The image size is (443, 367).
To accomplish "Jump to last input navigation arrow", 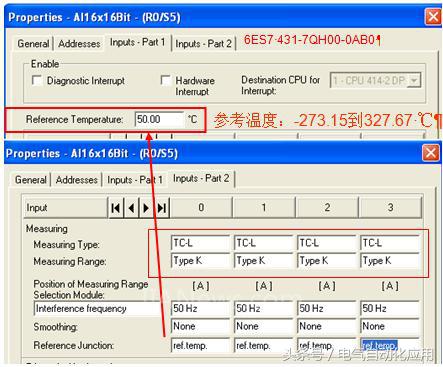I will [162, 208].
